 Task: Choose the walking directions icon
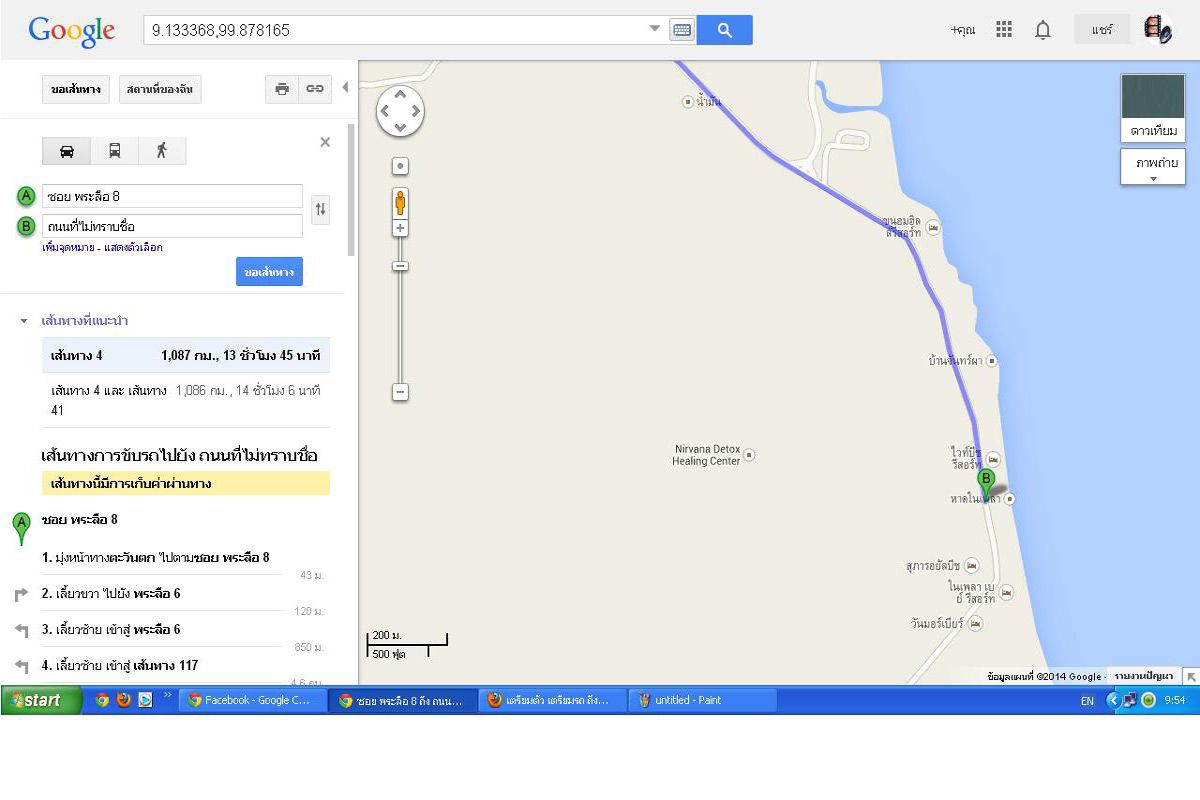point(162,151)
